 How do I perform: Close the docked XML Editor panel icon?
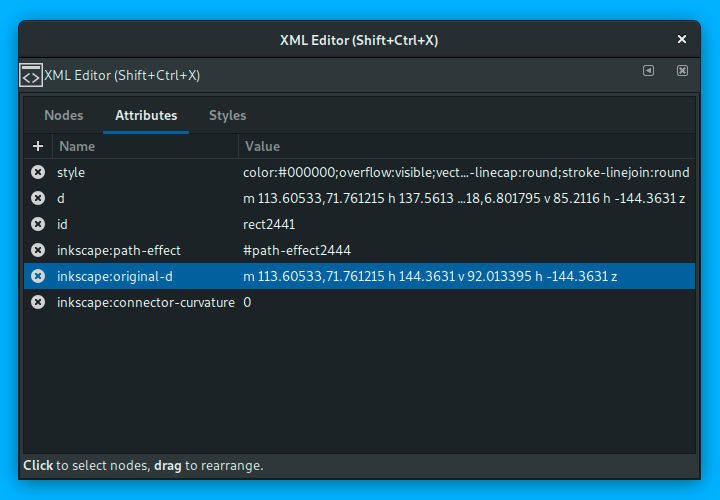(682, 71)
